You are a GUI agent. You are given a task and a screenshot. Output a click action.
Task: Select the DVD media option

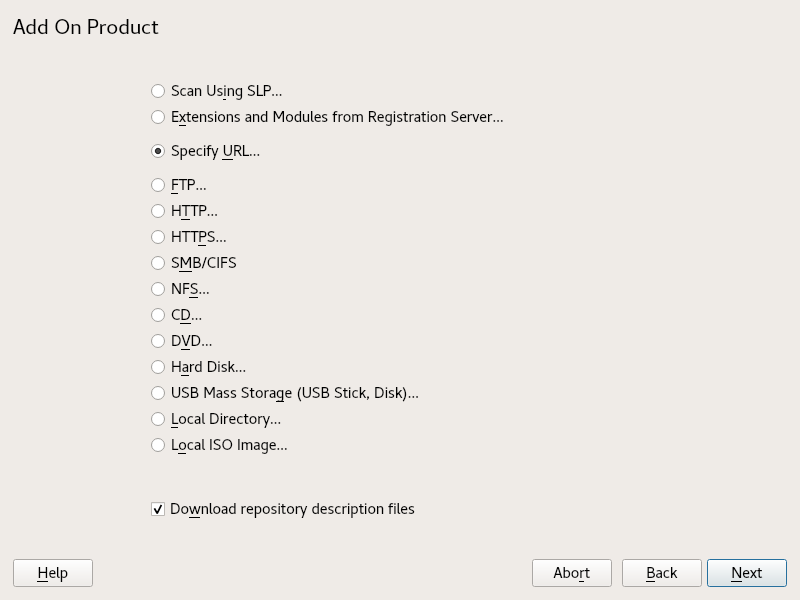158,341
